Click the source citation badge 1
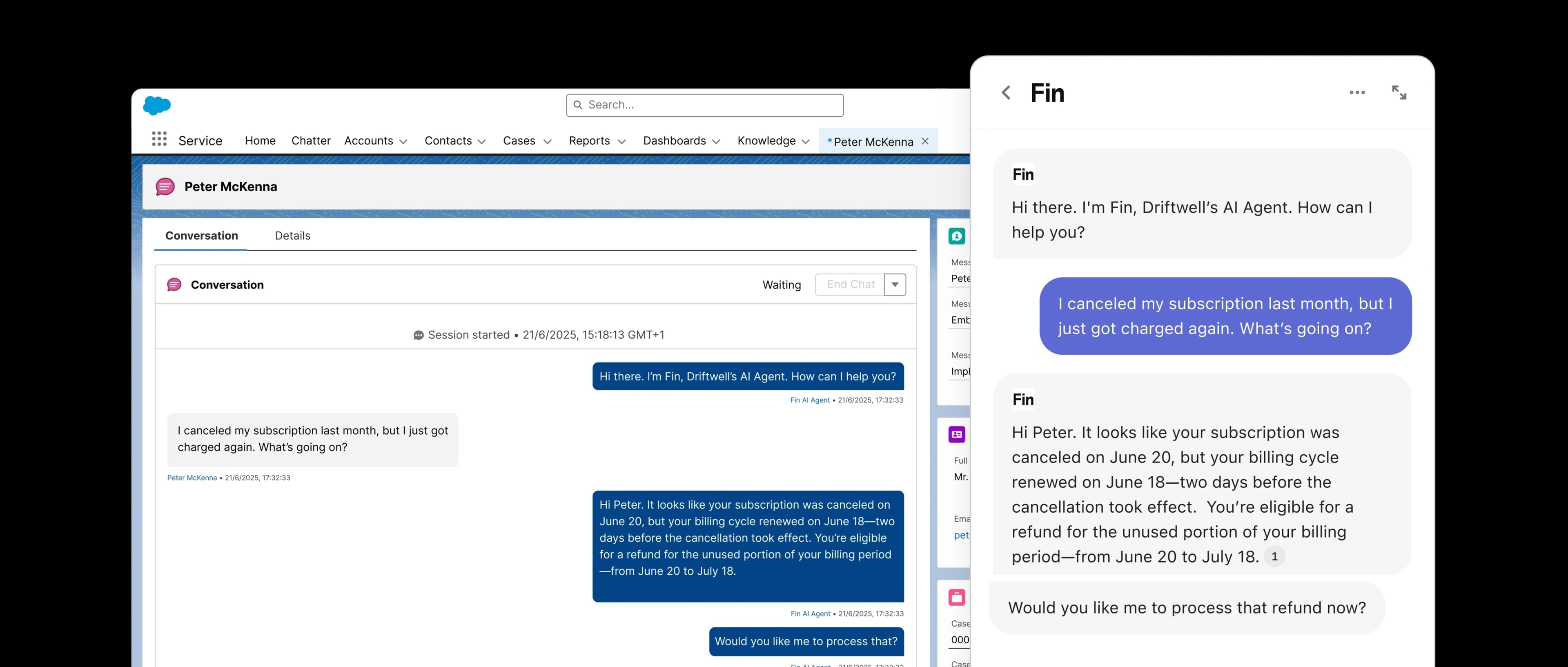Screen dimensions: 1568x667 [1274, 557]
